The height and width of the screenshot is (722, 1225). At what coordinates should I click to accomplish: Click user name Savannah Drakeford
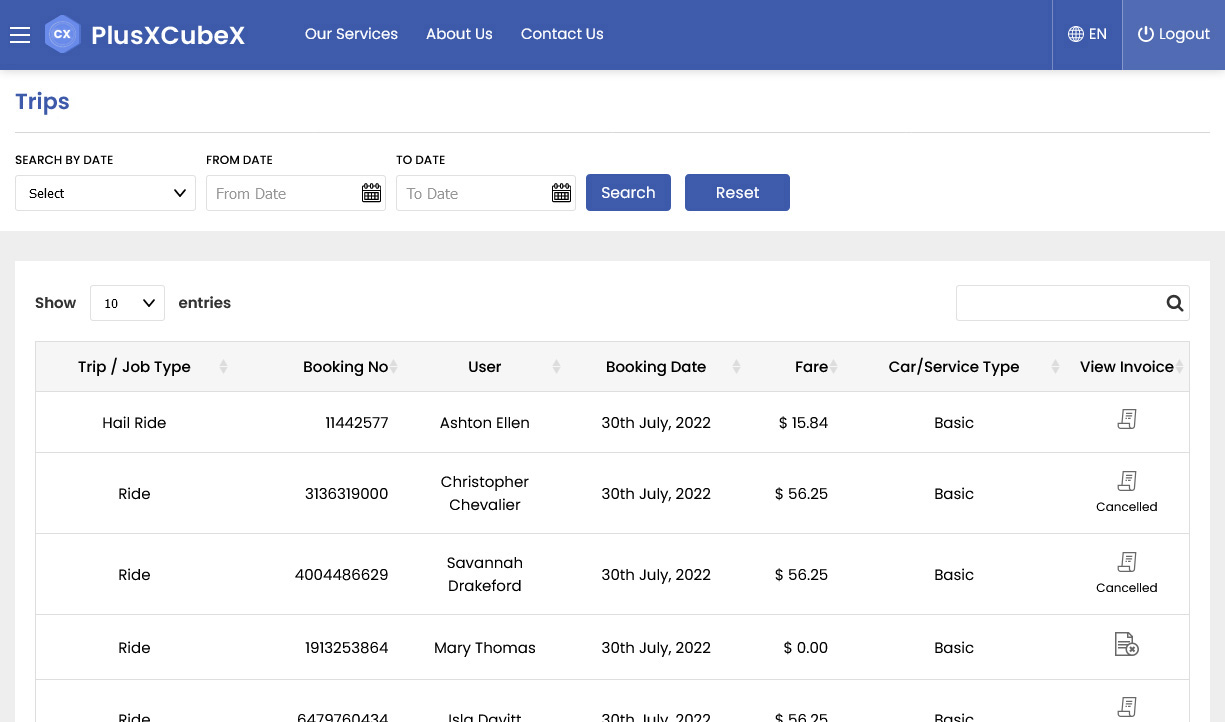click(x=485, y=574)
